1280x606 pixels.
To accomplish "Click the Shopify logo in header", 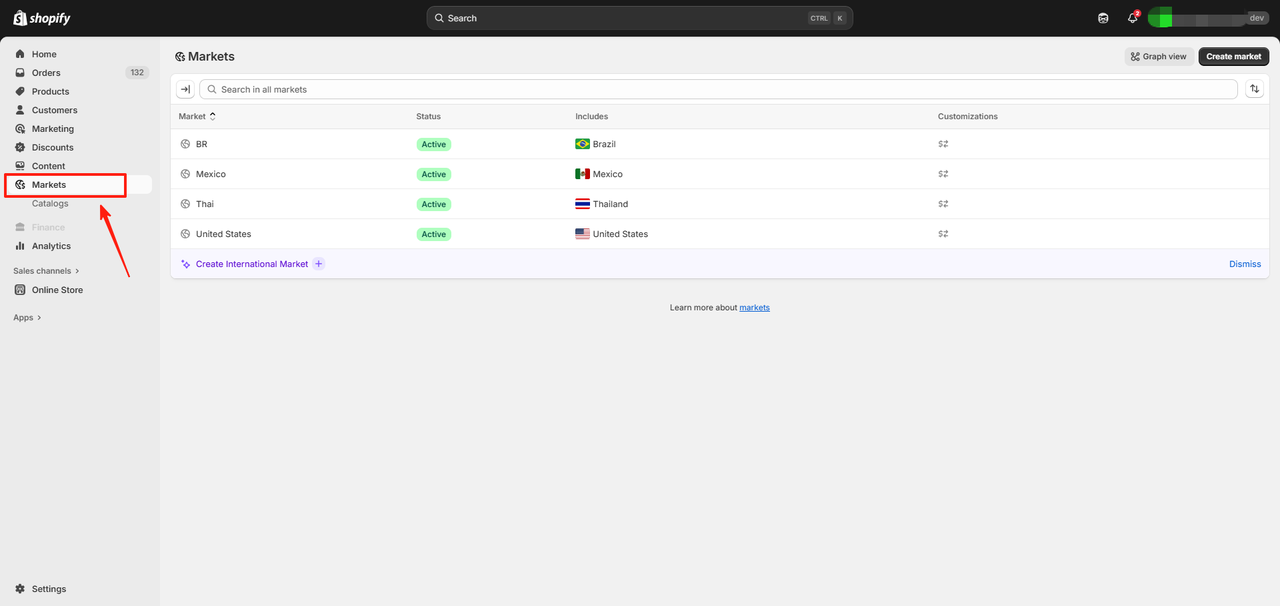I will coord(41,18).
